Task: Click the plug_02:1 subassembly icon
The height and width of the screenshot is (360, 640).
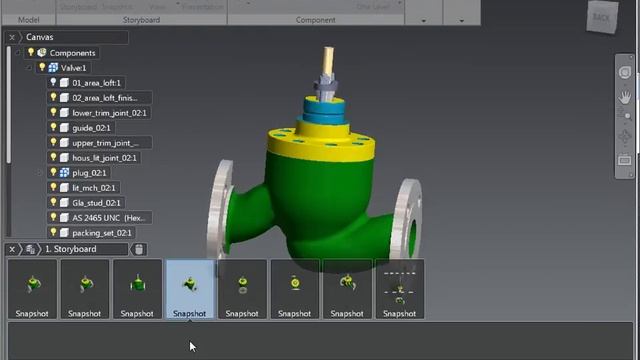Action: click(x=64, y=173)
